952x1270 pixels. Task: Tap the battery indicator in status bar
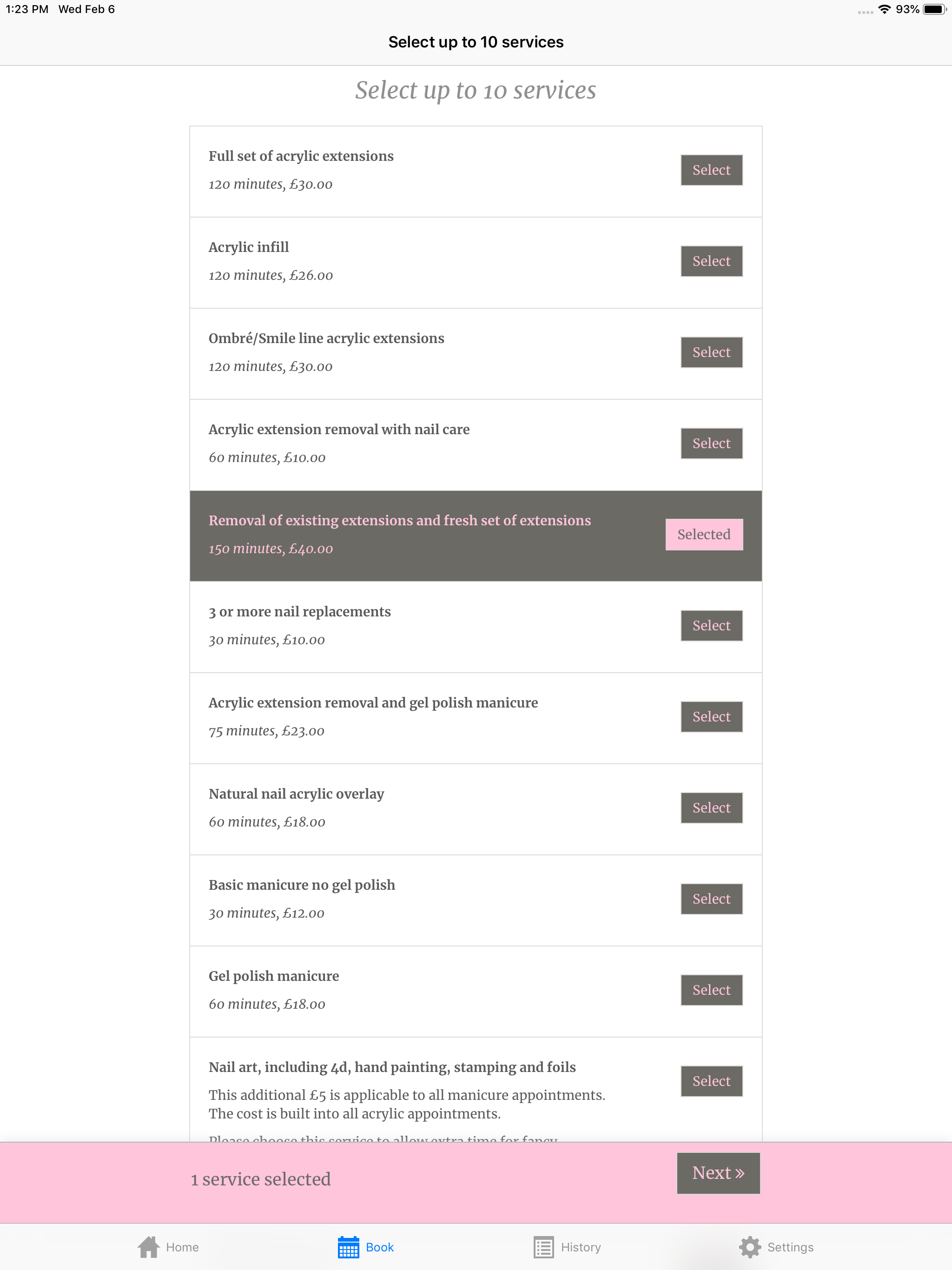[933, 9]
